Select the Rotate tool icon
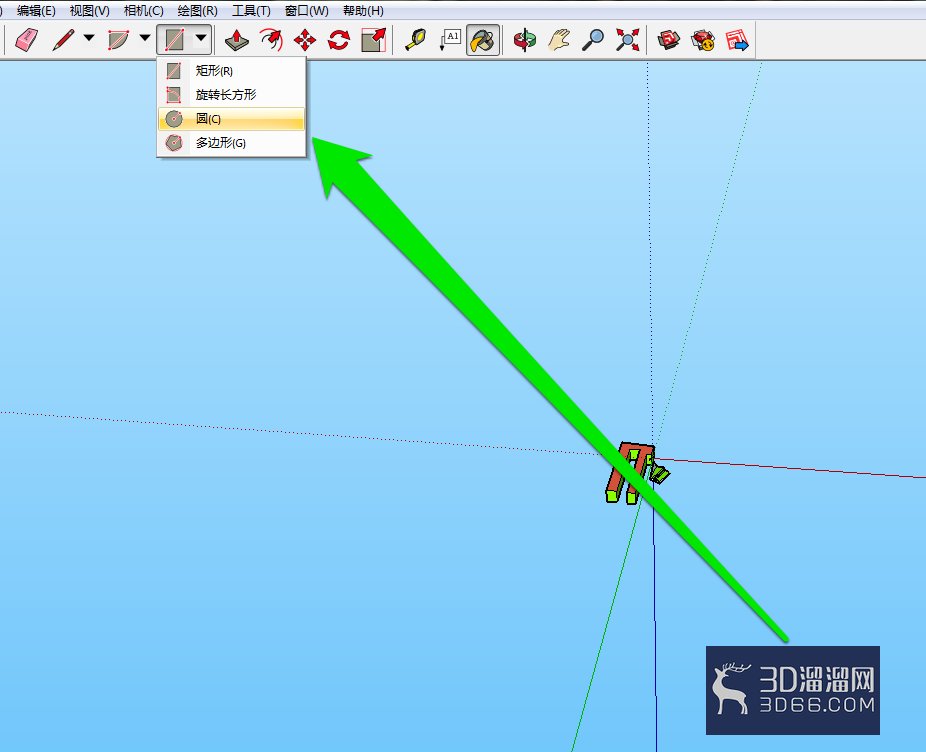This screenshot has width=926, height=752. coord(339,40)
